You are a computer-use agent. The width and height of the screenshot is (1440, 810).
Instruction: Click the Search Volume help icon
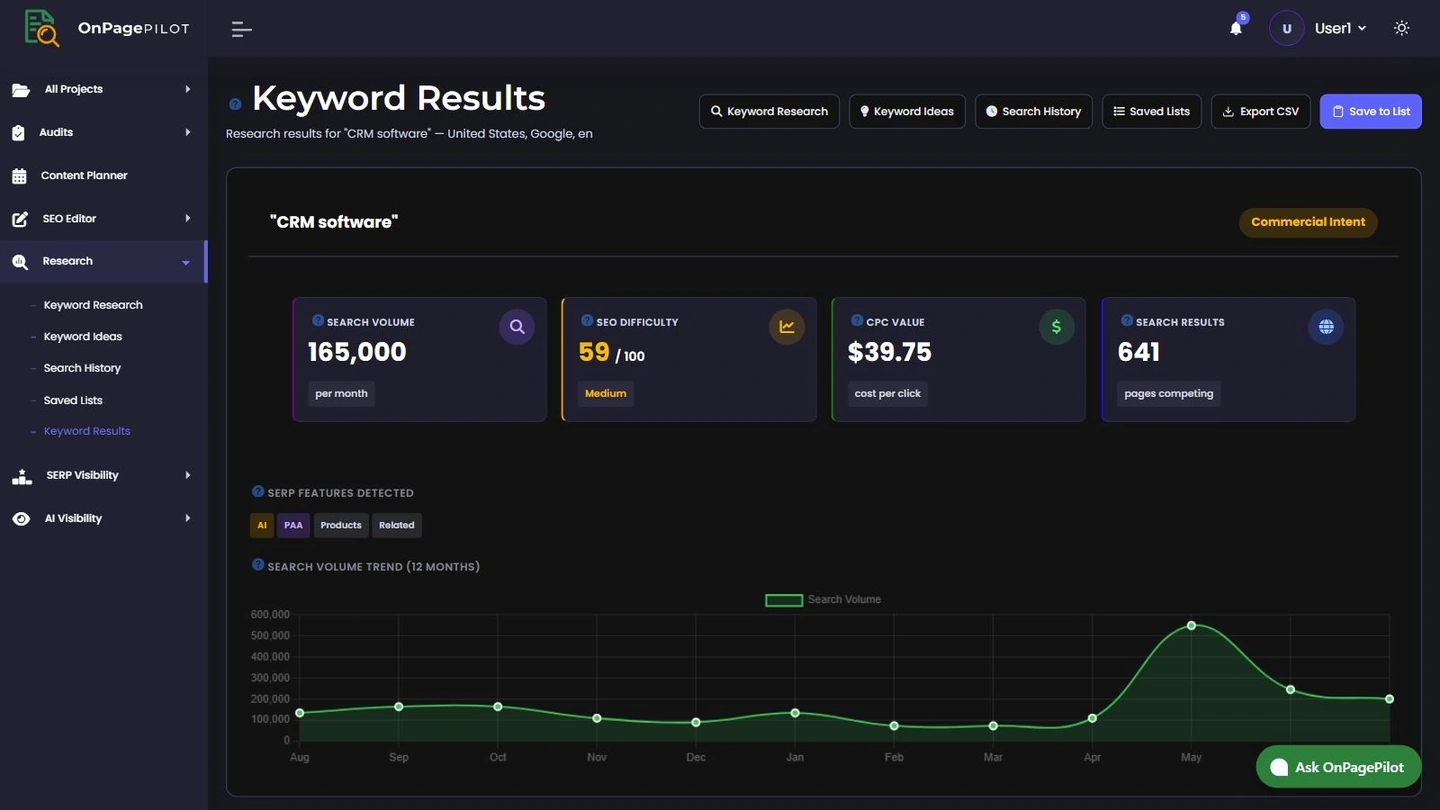click(318, 321)
